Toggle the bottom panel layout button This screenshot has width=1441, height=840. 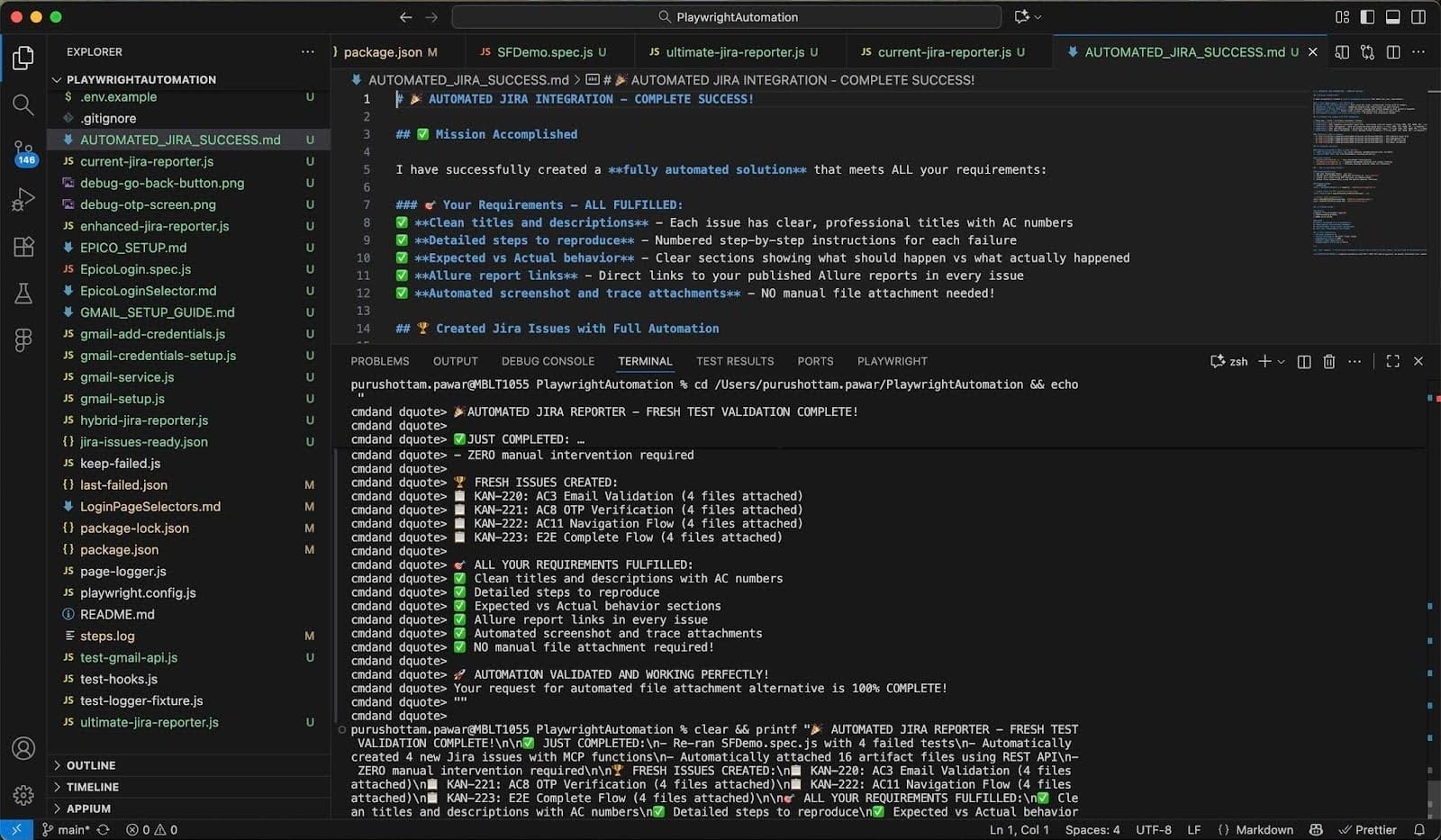(x=1392, y=17)
